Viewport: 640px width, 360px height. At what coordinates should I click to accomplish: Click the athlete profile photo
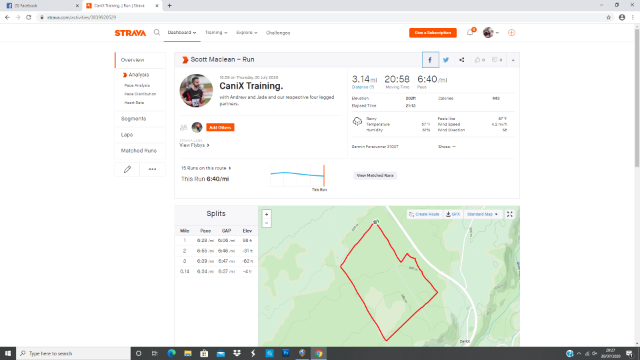(x=196, y=91)
